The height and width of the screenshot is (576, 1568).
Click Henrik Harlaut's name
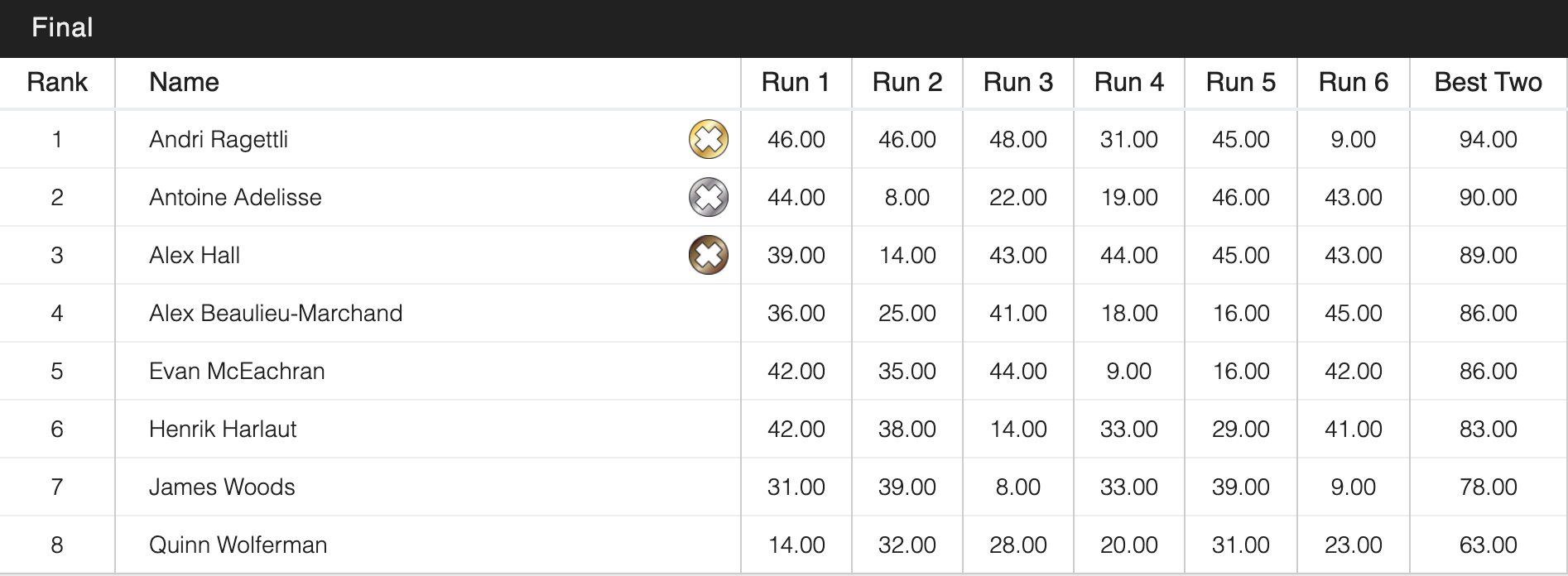[x=223, y=429]
